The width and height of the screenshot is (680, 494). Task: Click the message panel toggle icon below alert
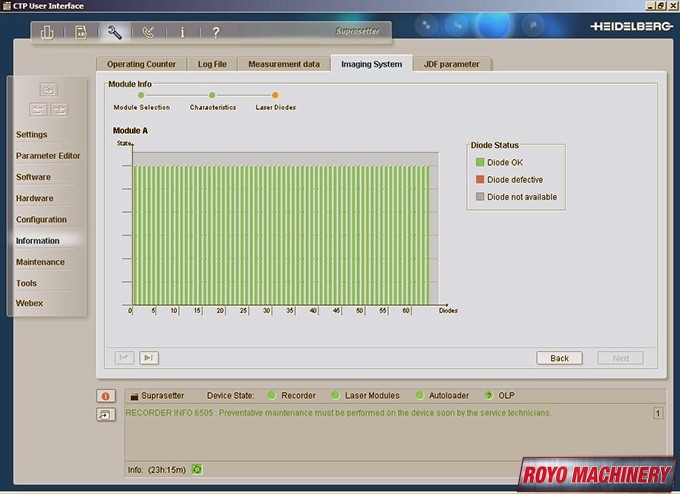105,414
